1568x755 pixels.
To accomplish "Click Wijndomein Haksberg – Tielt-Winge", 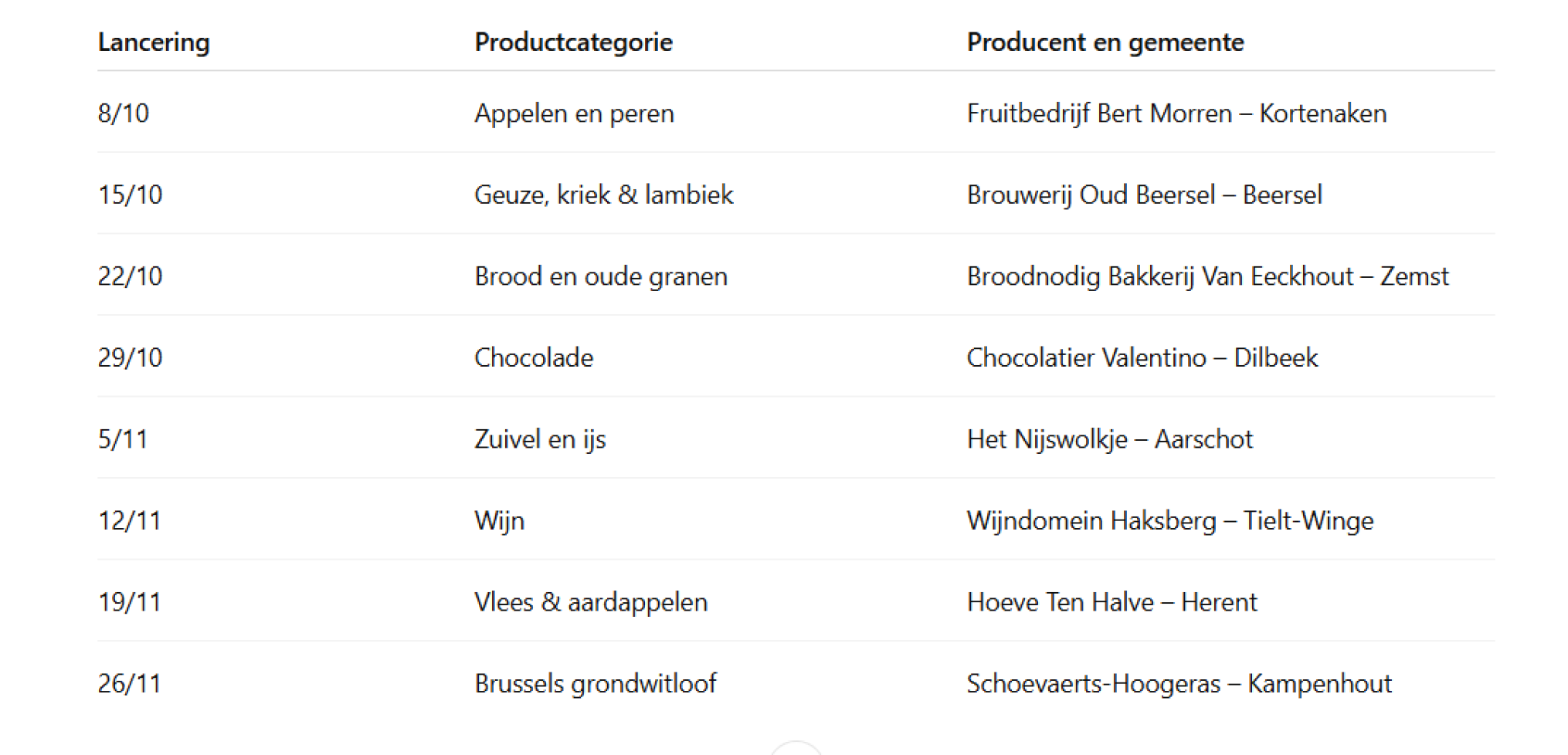I will (1169, 521).
